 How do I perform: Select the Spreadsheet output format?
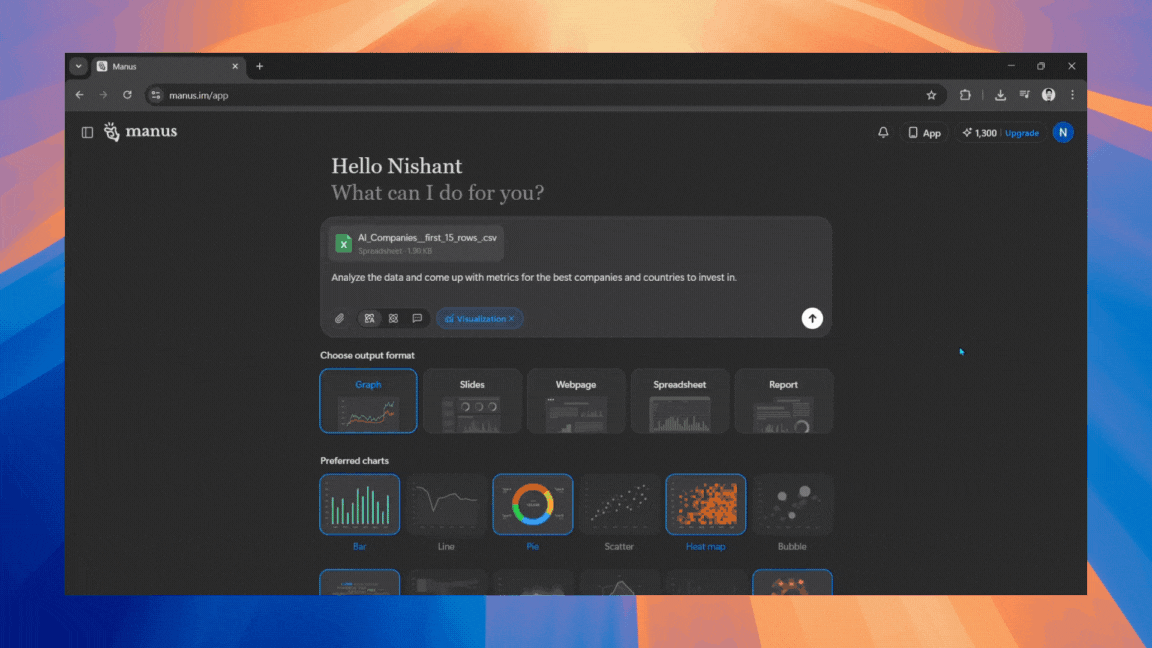tap(680, 400)
